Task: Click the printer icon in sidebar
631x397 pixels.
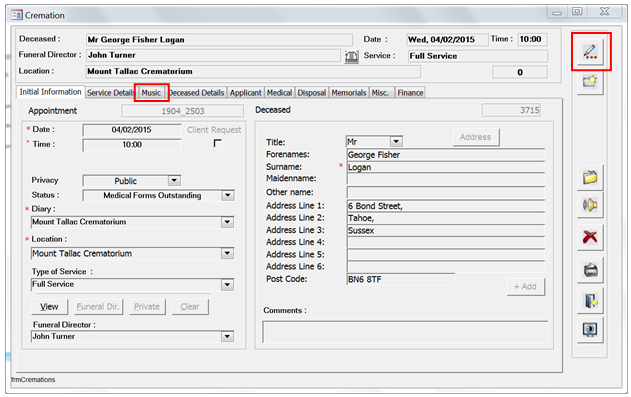Action: point(590,270)
